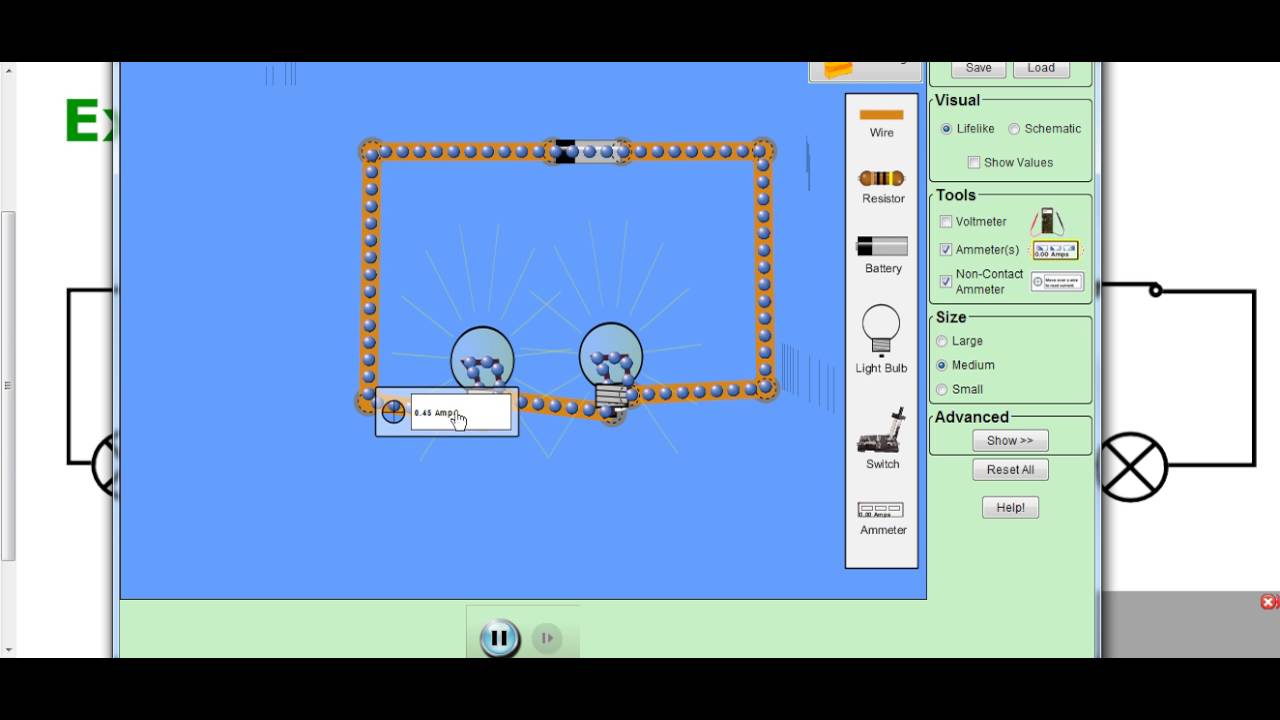Choose the Small size option
Image resolution: width=1280 pixels, height=720 pixels.
942,389
